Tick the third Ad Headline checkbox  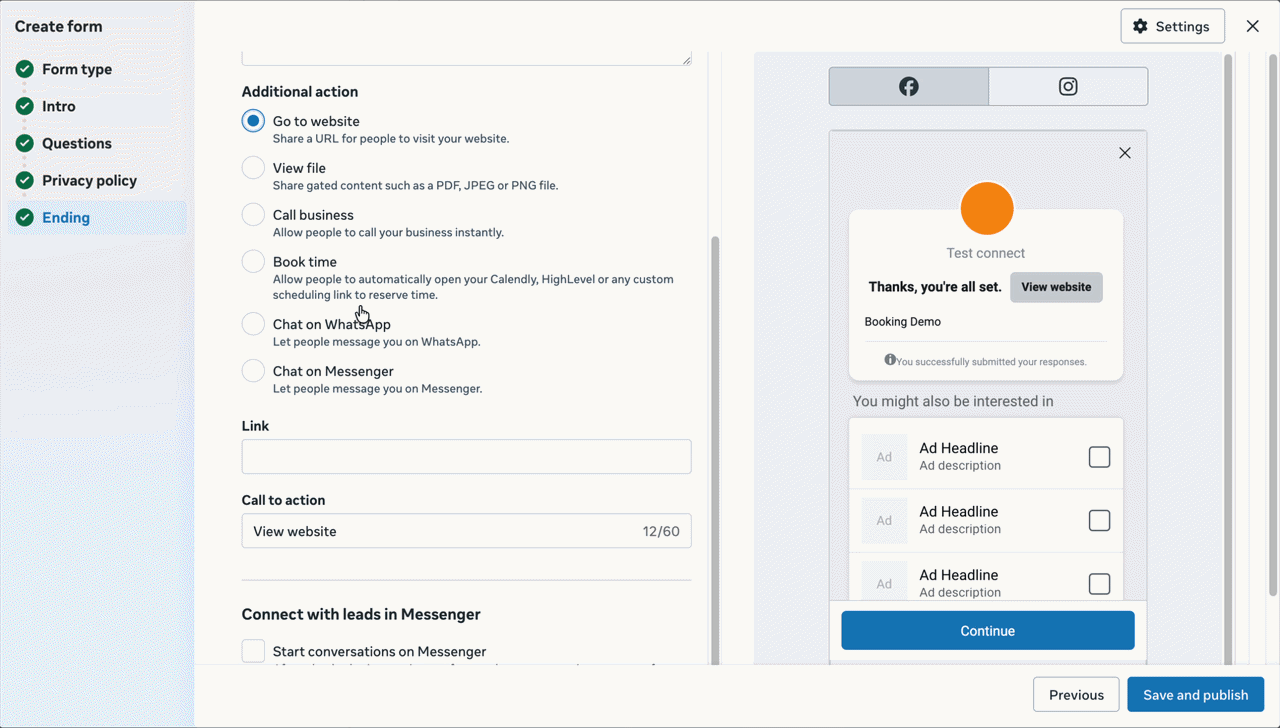click(x=1099, y=584)
